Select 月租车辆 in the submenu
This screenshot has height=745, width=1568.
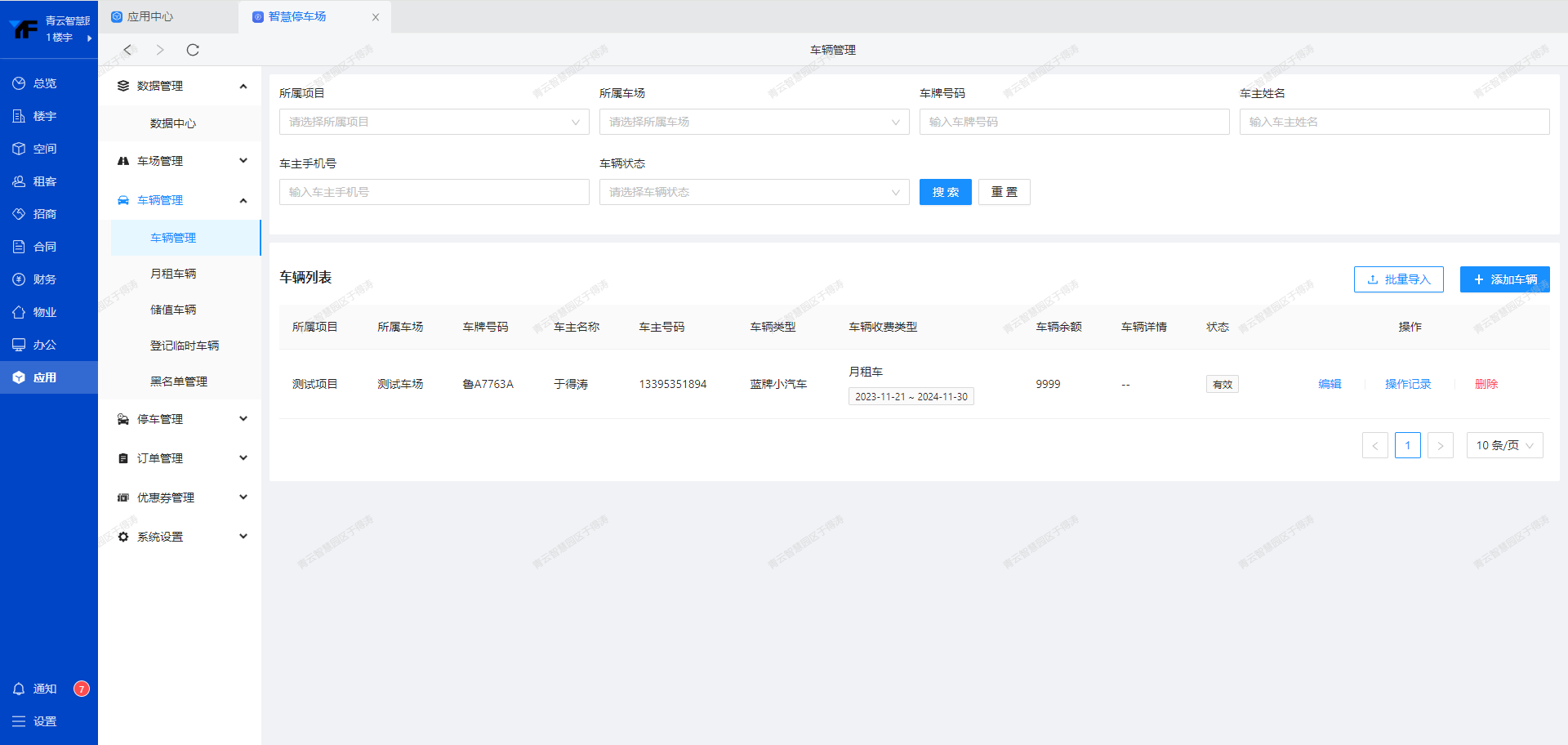(x=173, y=274)
